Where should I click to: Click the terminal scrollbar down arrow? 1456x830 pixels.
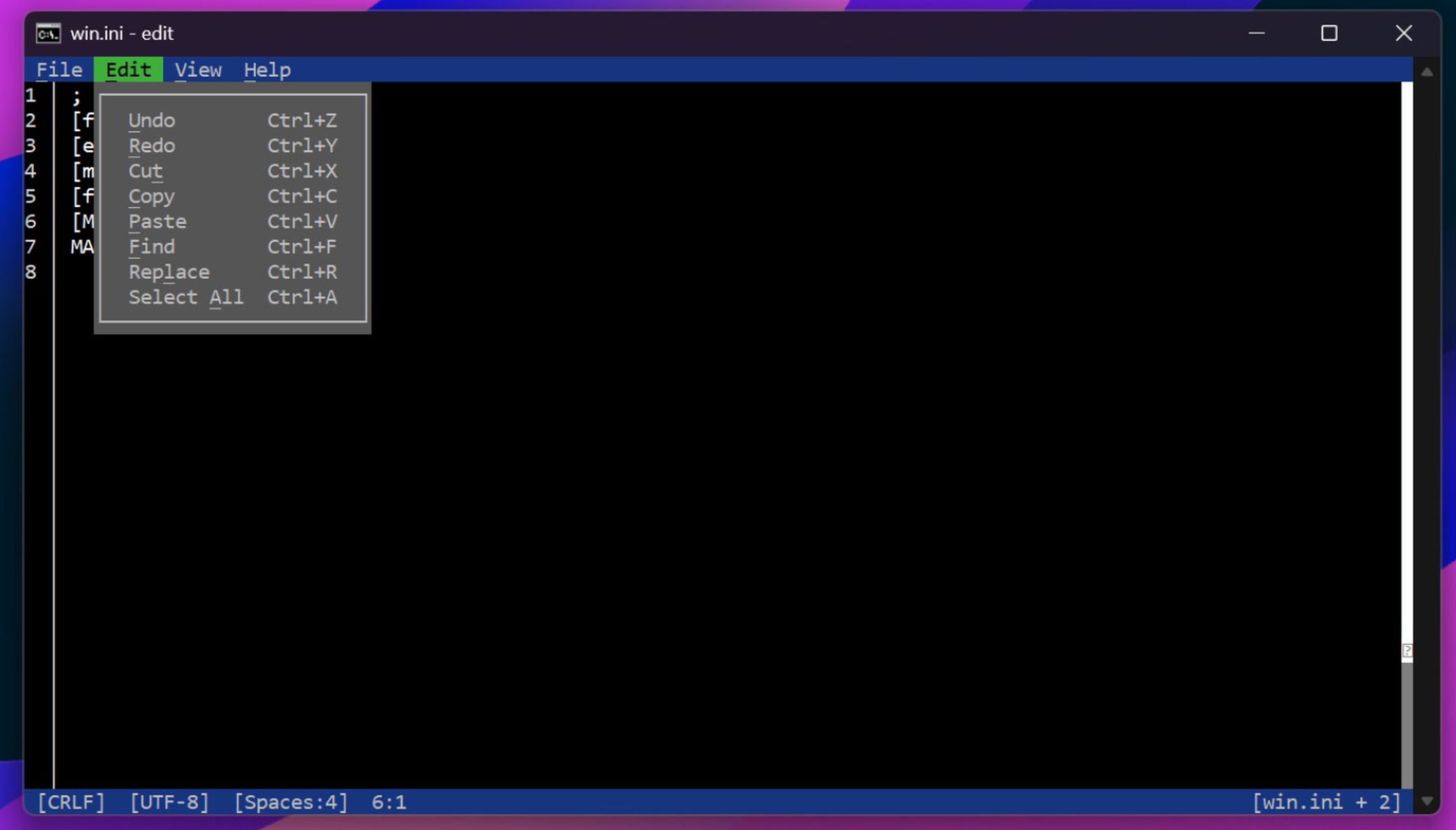click(1427, 800)
